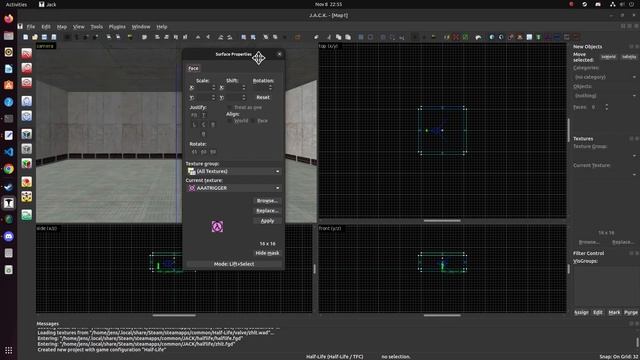The width and height of the screenshot is (640, 360).
Task: Select the red arrow tool in left toolbox
Action: click(27, 53)
